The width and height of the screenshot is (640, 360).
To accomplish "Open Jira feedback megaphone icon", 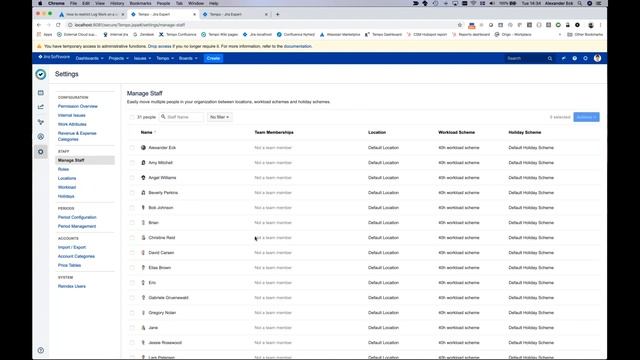I will [x=564, y=58].
